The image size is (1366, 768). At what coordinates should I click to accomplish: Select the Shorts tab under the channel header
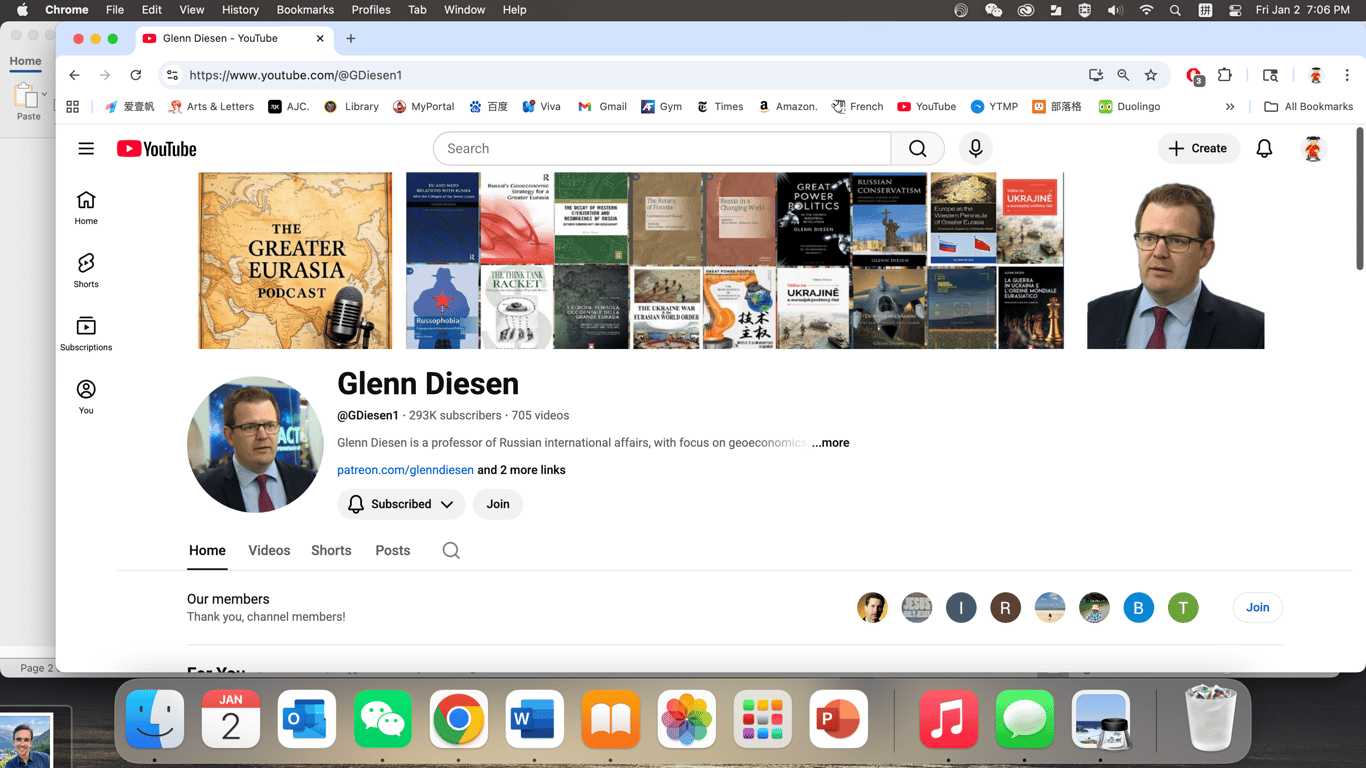[x=331, y=551]
